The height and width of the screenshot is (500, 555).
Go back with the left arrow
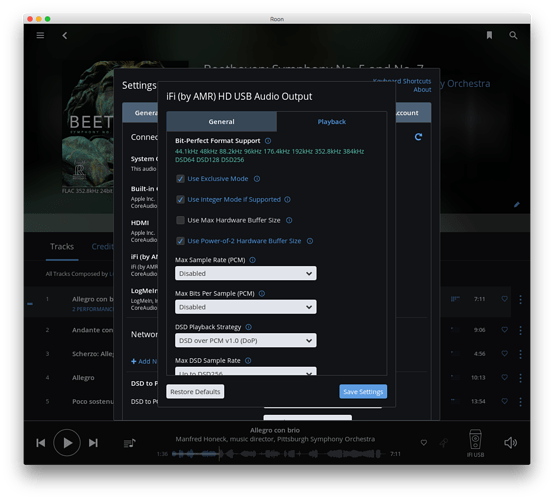tap(64, 35)
